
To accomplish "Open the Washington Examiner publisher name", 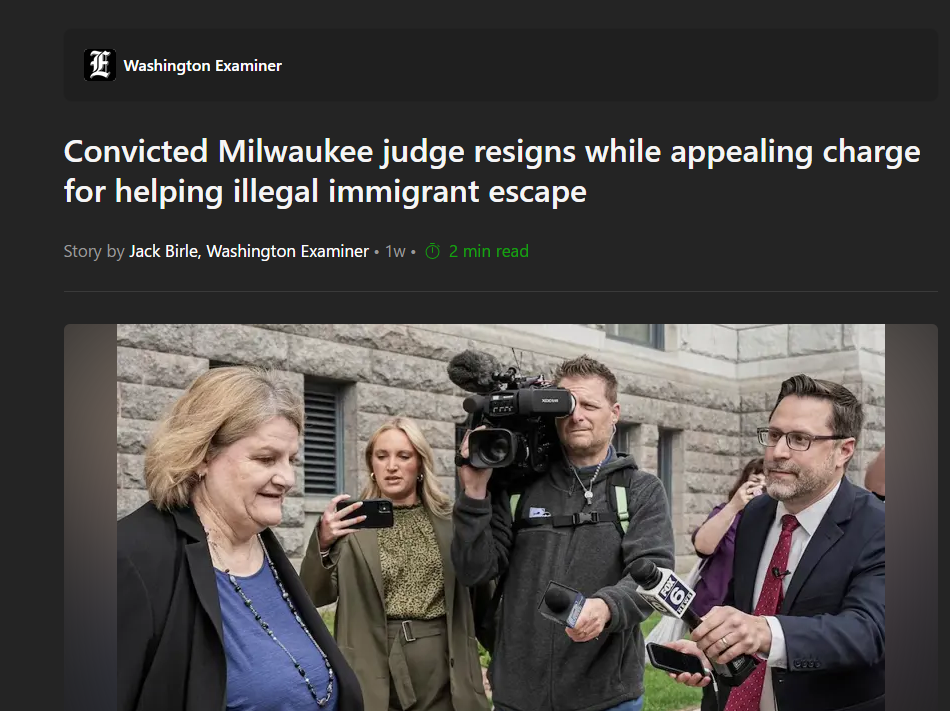I will click(x=202, y=65).
